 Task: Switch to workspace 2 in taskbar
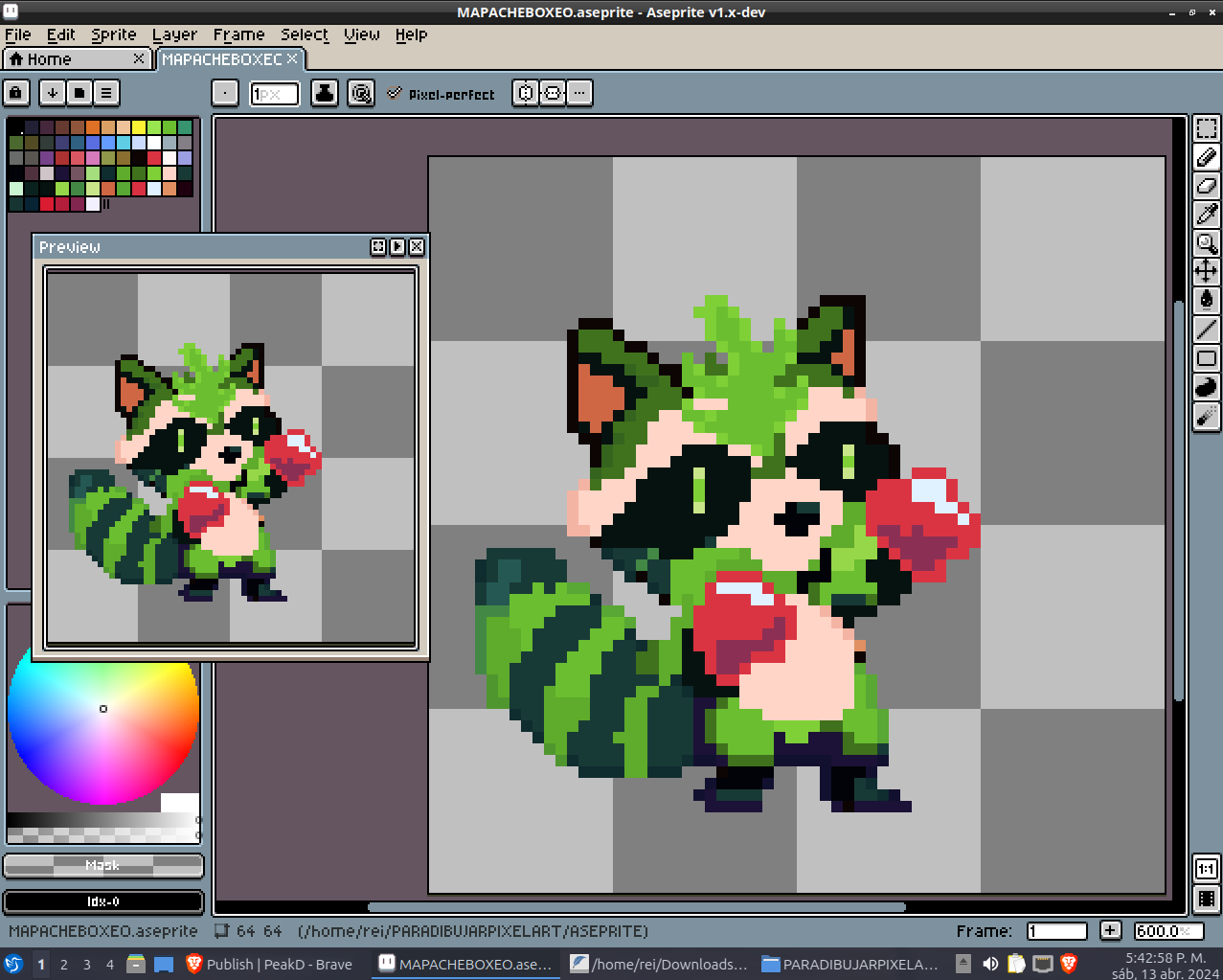[x=64, y=965]
